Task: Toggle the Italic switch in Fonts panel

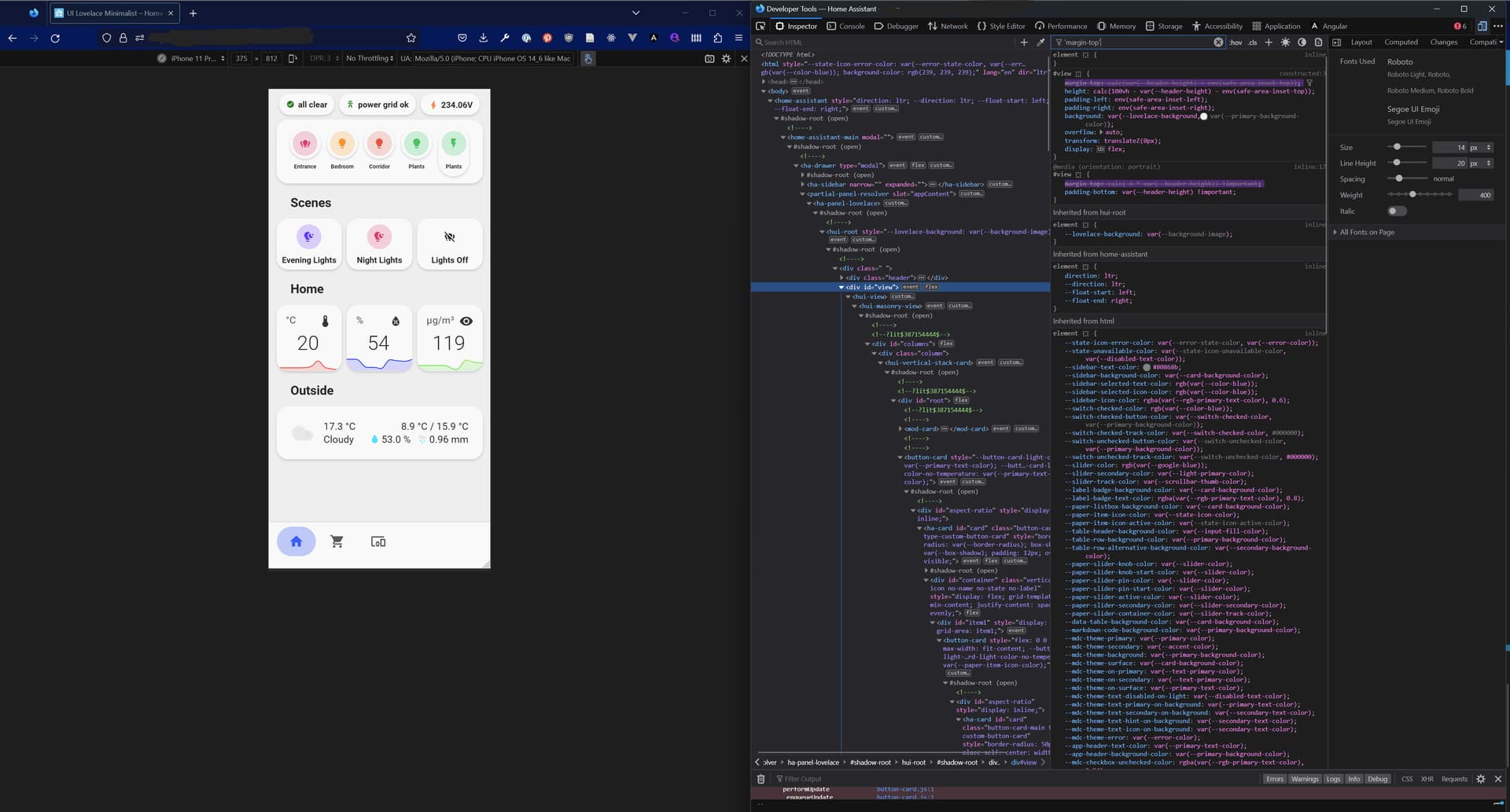Action: (1397, 211)
